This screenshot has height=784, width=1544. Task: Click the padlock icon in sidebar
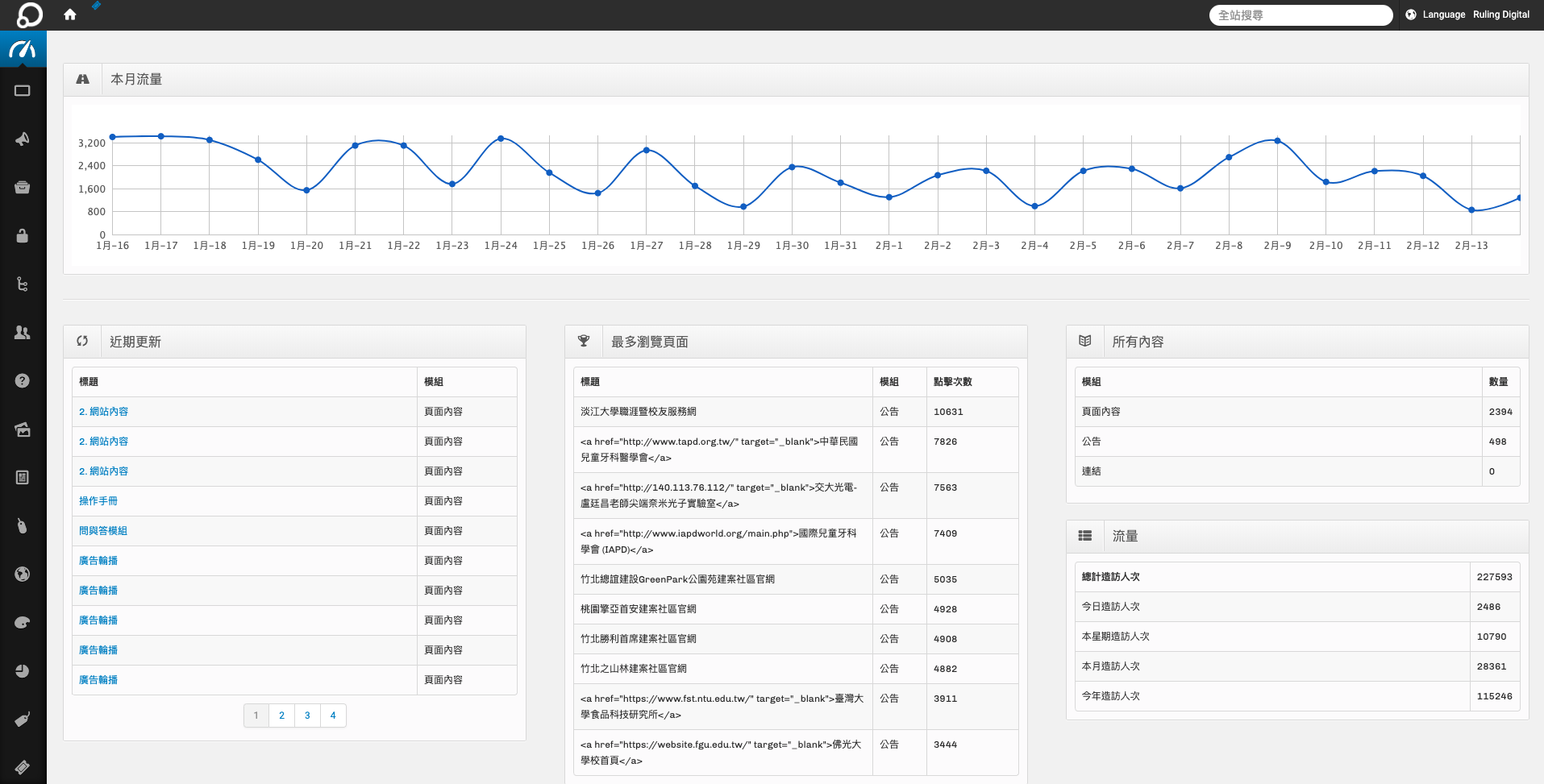point(23,236)
